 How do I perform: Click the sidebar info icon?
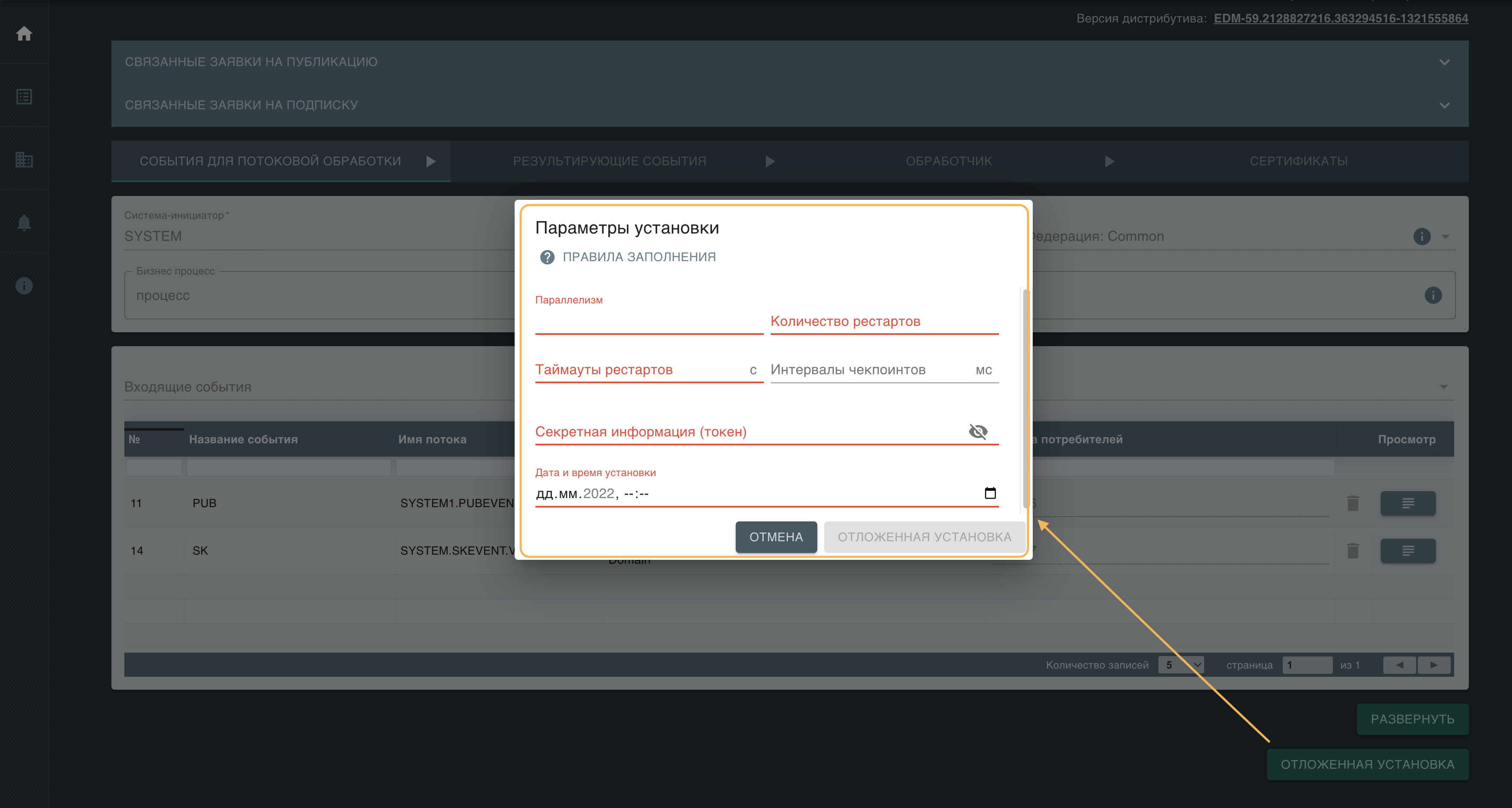(x=24, y=286)
